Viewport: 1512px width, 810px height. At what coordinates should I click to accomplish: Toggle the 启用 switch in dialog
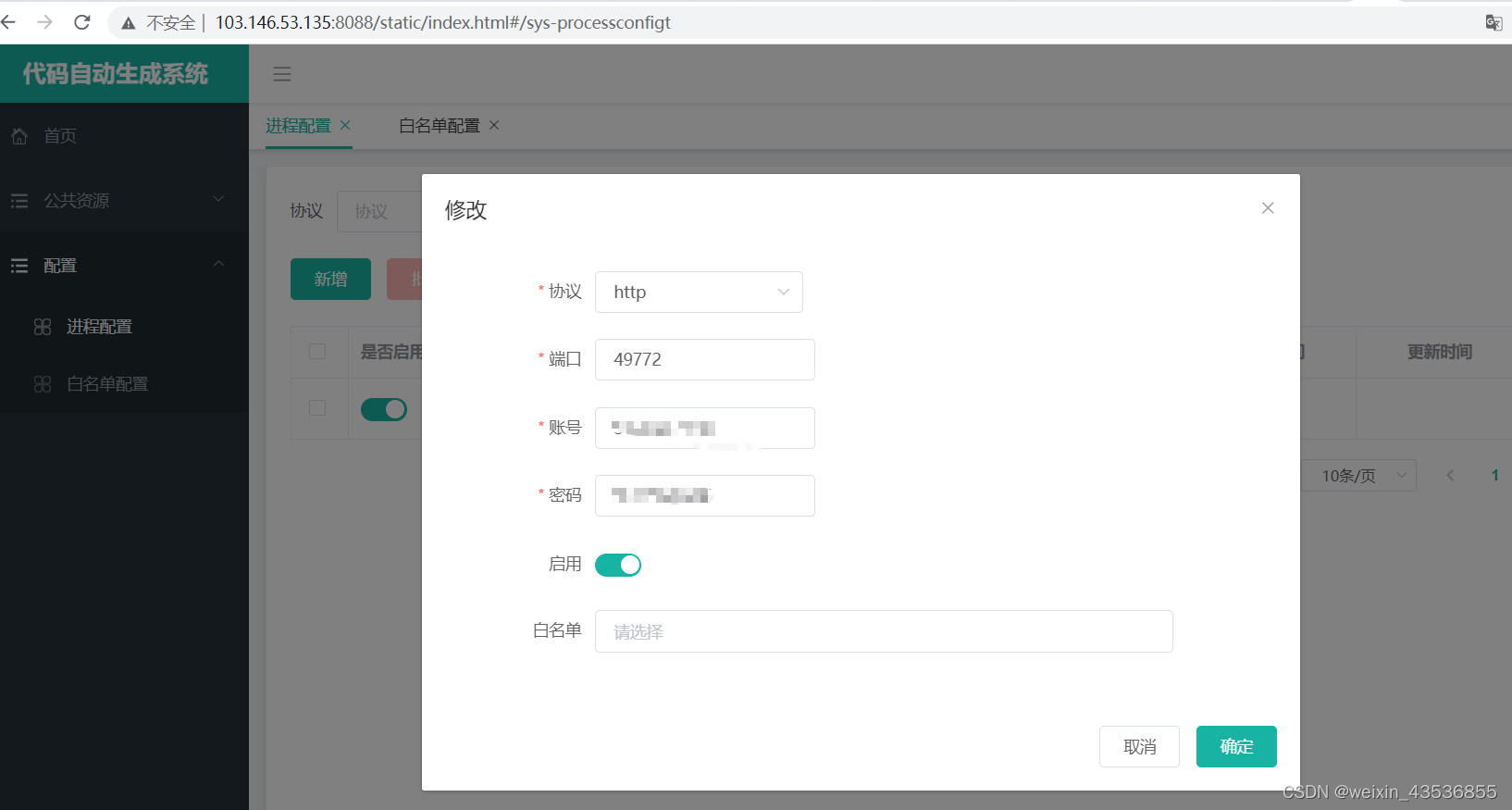pyautogui.click(x=618, y=565)
